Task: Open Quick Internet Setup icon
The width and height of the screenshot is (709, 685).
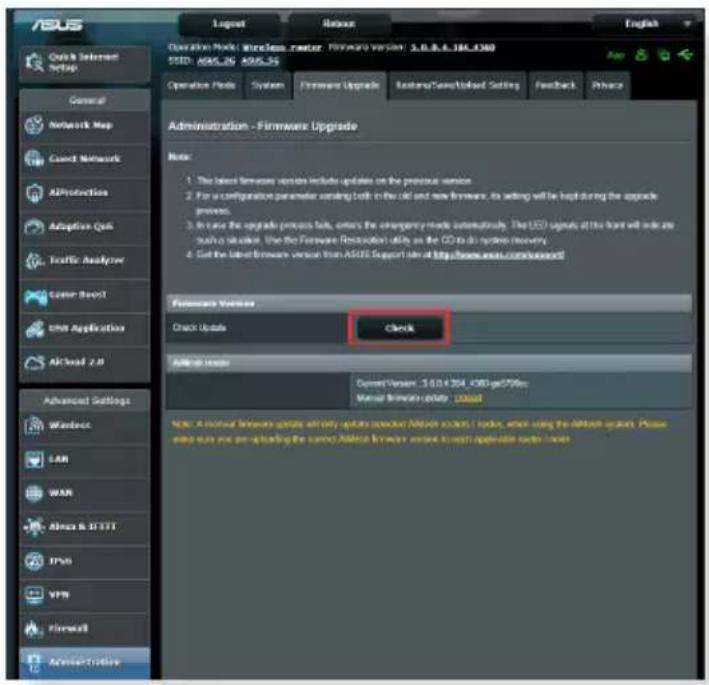Action: coord(34,62)
